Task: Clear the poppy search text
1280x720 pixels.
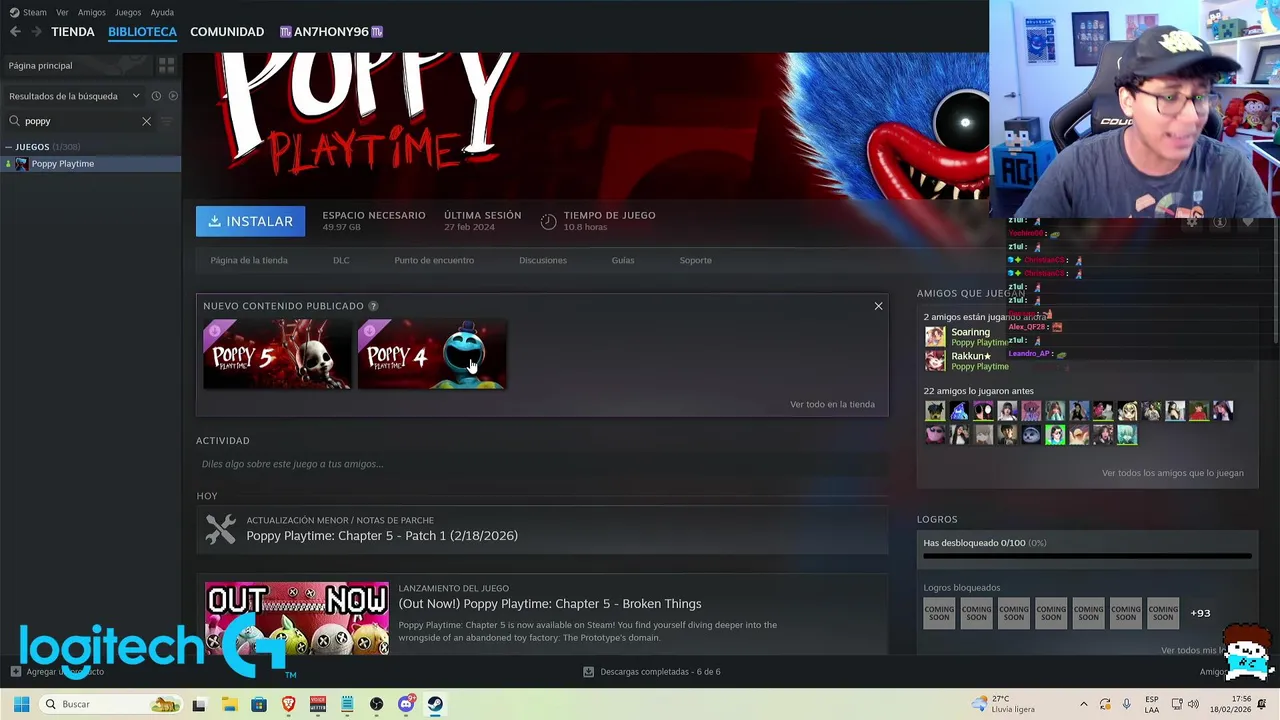Action: (x=146, y=121)
